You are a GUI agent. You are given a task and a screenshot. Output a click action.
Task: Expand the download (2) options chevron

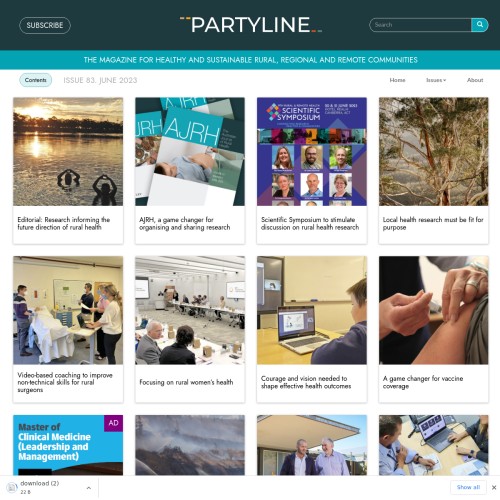pyautogui.click(x=89, y=488)
